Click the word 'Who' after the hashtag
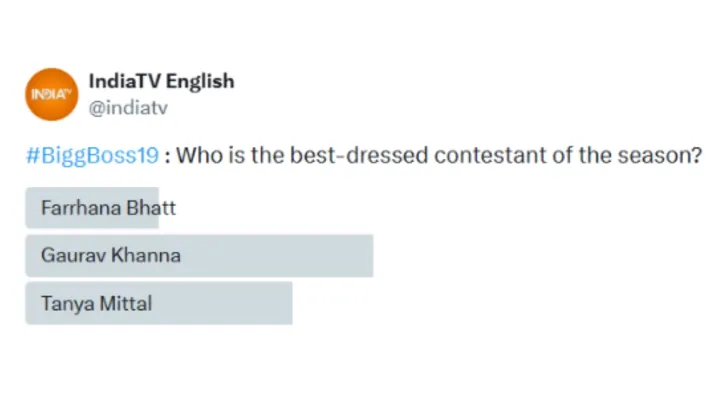This screenshot has height=402, width=715. [199, 158]
